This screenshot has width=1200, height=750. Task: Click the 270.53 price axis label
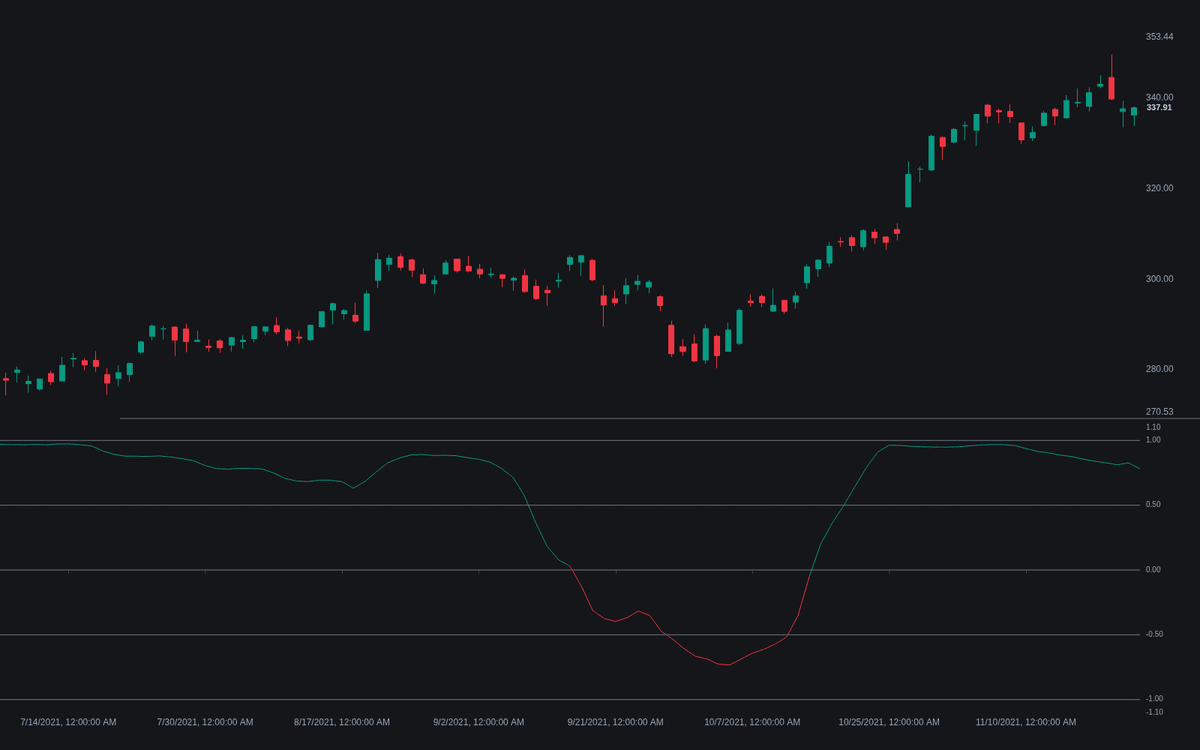pyautogui.click(x=1159, y=411)
